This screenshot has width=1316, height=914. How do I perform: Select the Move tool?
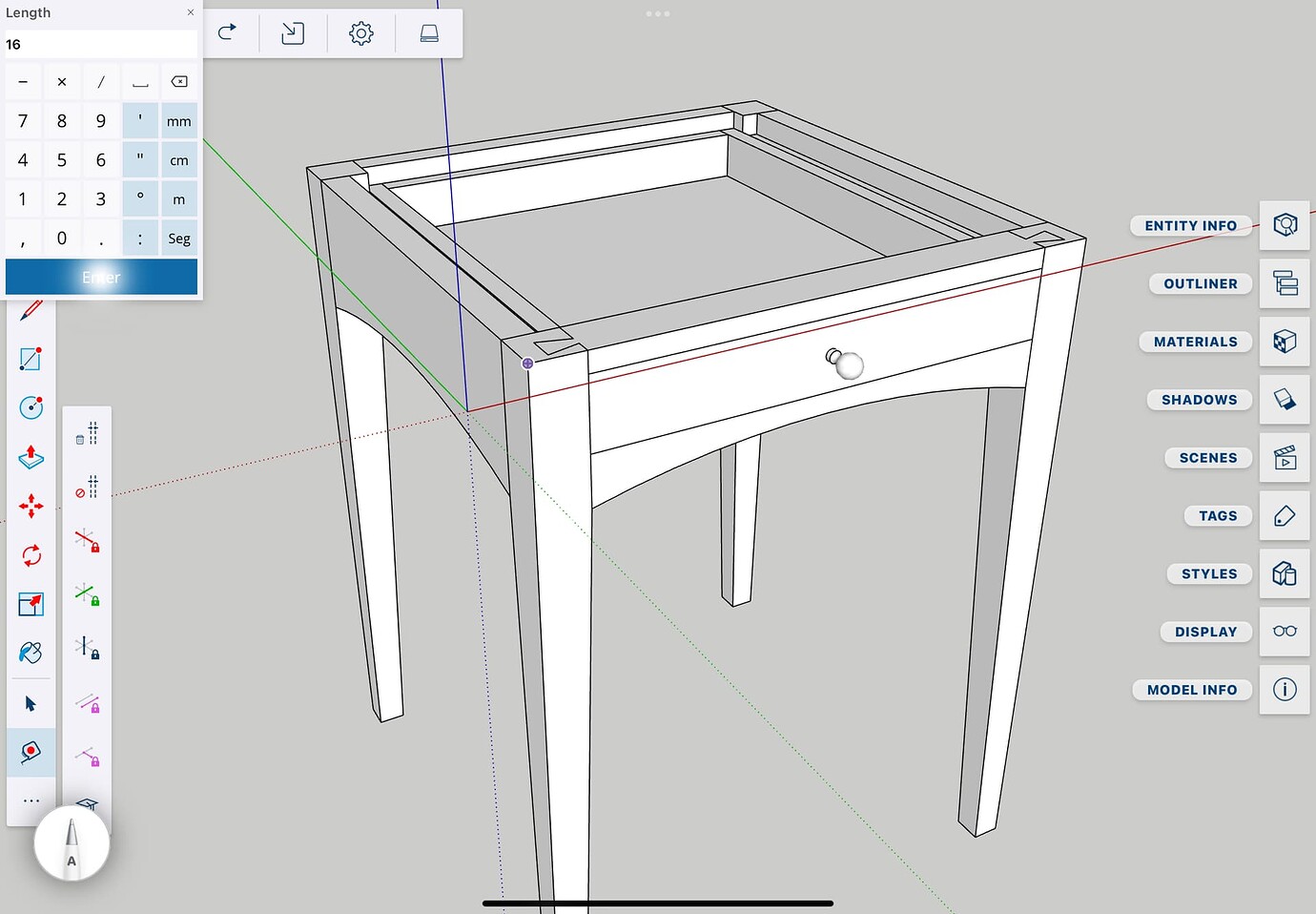tap(31, 507)
